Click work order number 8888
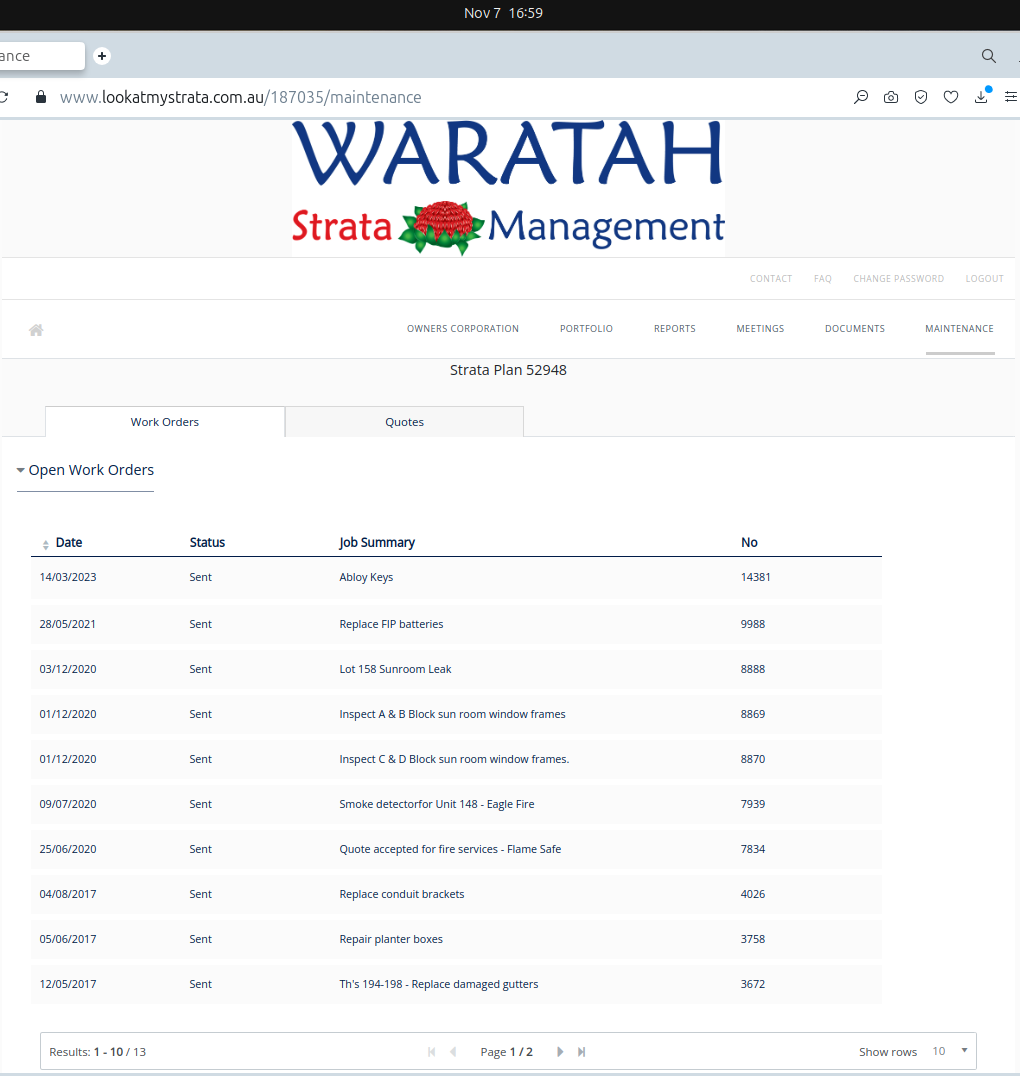 coord(753,669)
